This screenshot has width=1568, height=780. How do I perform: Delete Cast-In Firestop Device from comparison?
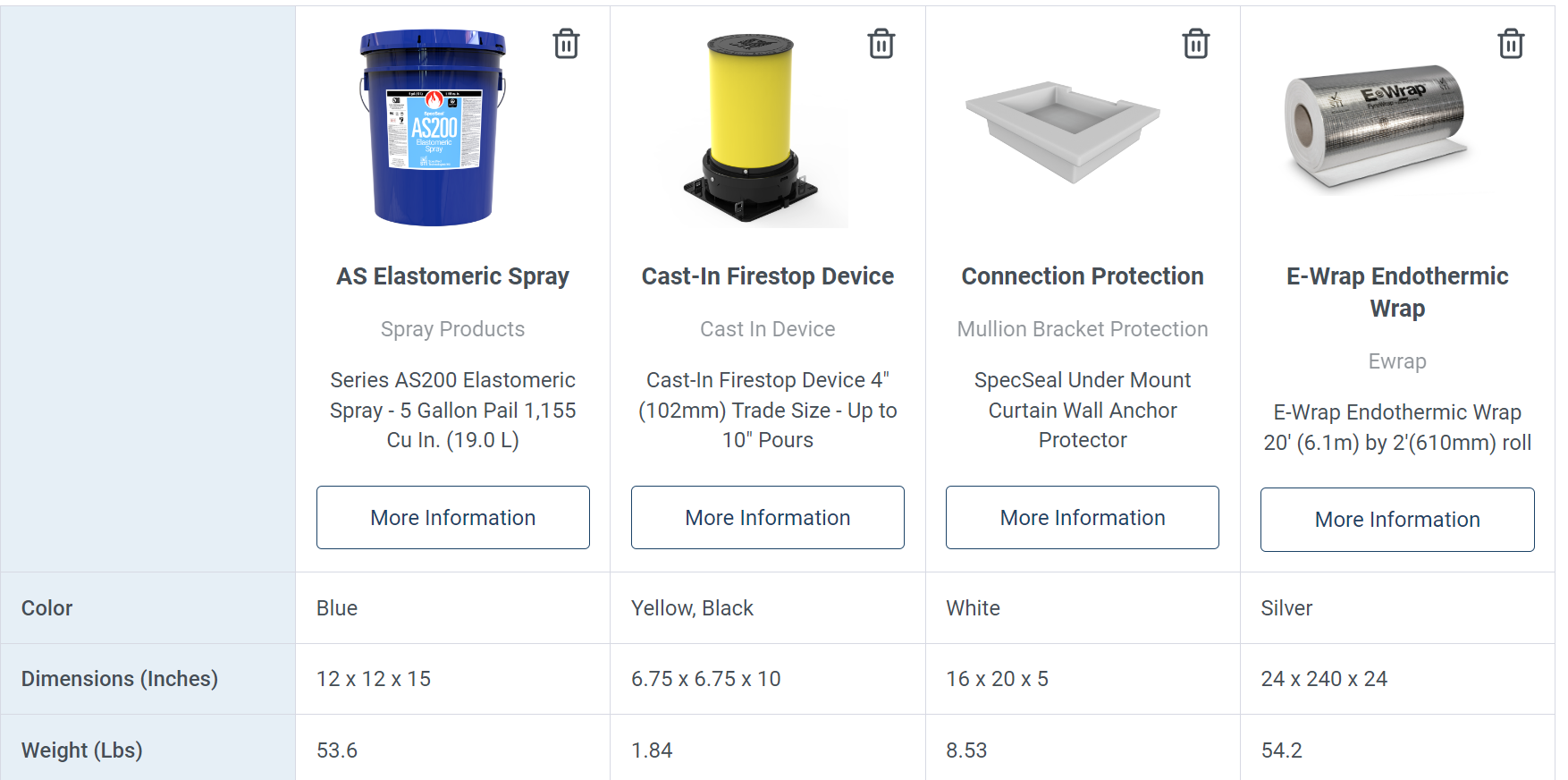[881, 43]
